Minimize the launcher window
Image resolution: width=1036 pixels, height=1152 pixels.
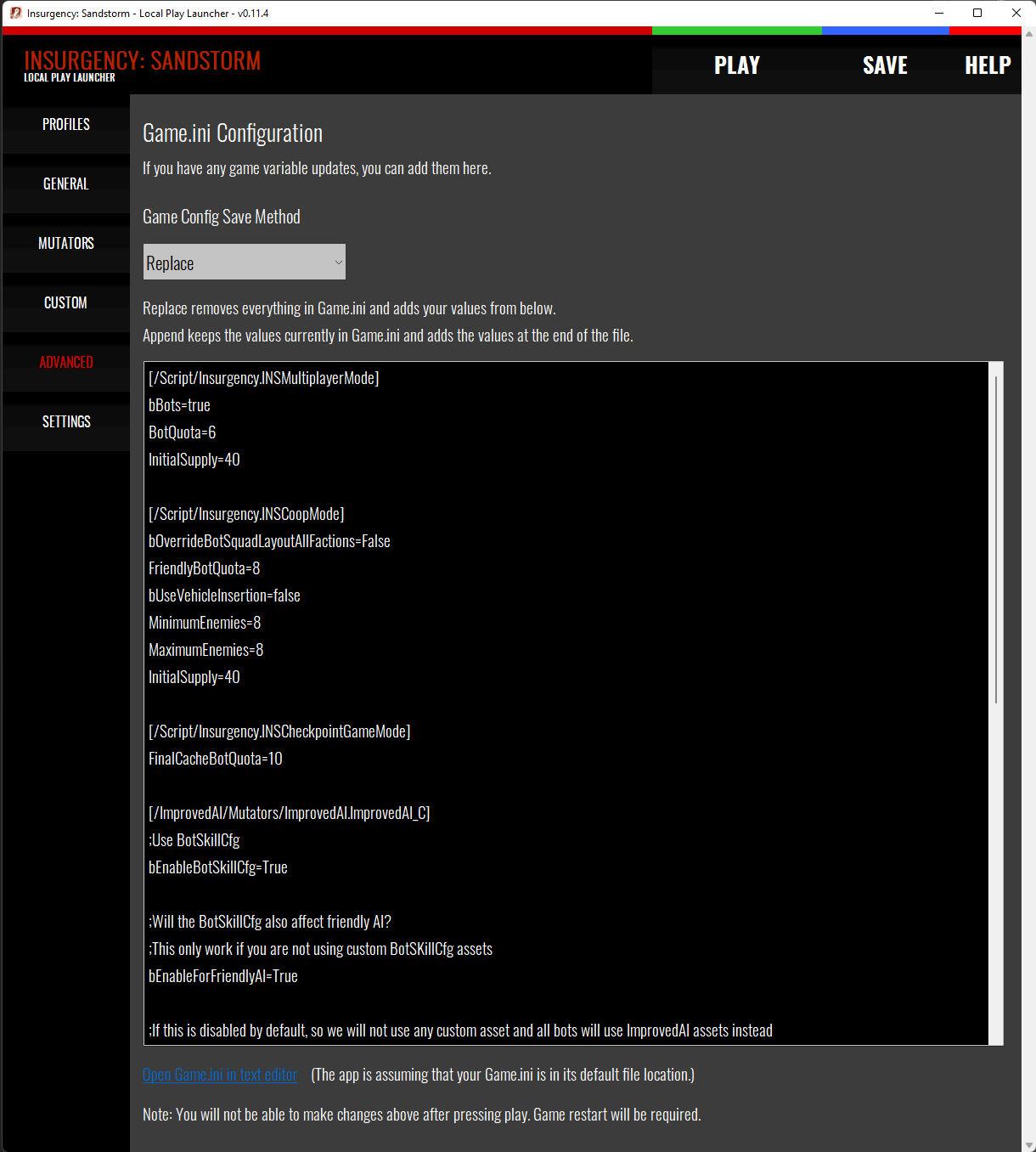click(x=939, y=13)
